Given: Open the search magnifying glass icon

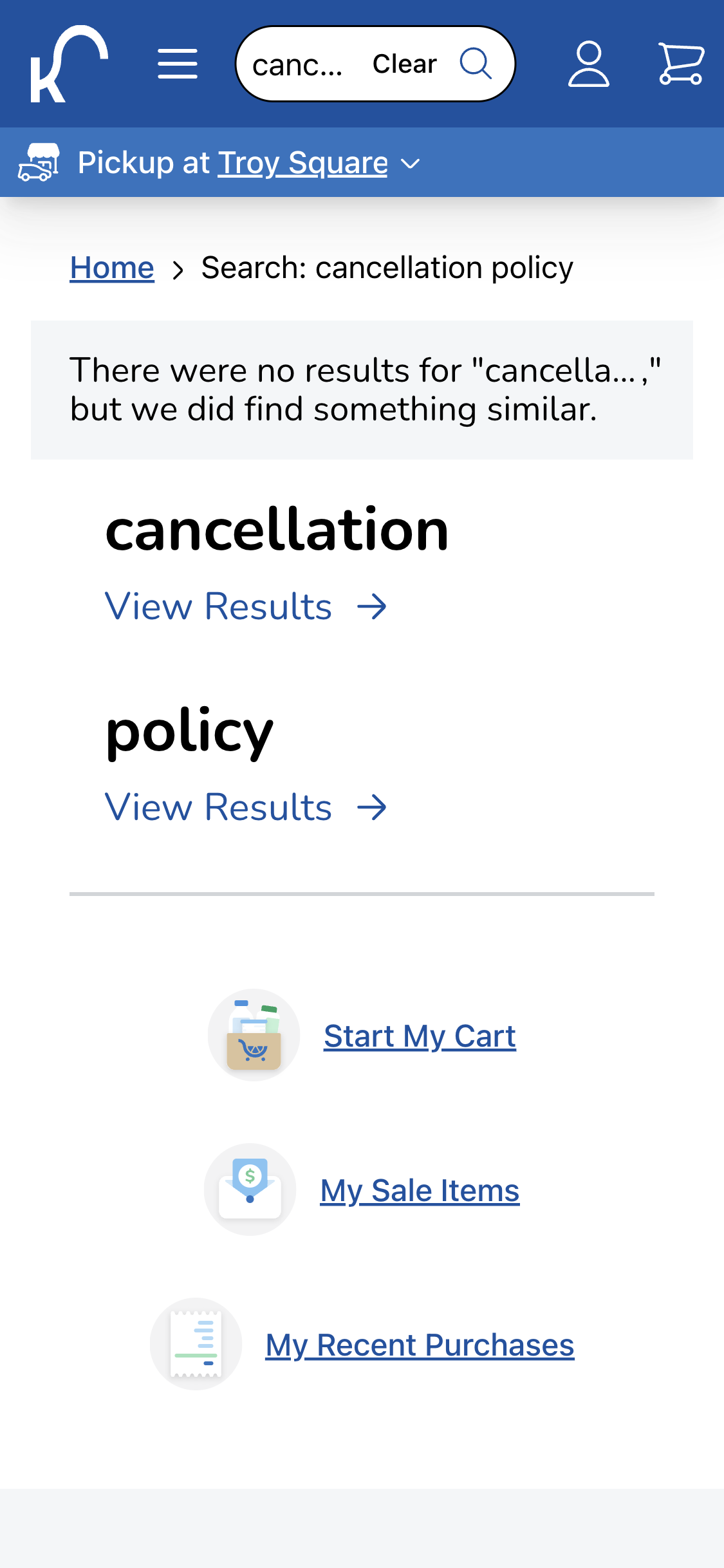Looking at the screenshot, I should click(x=476, y=63).
